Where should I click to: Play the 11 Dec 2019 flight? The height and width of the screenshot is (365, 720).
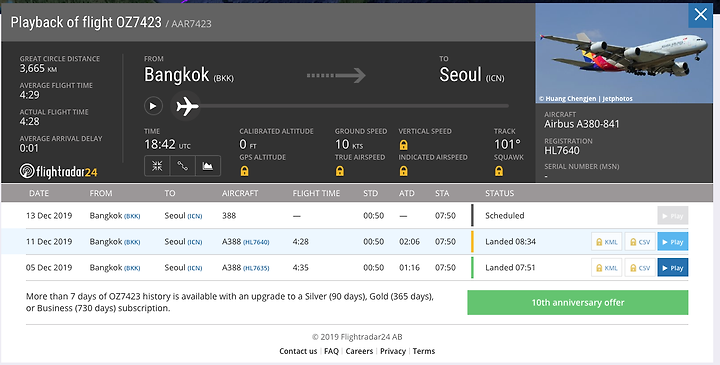tap(673, 241)
